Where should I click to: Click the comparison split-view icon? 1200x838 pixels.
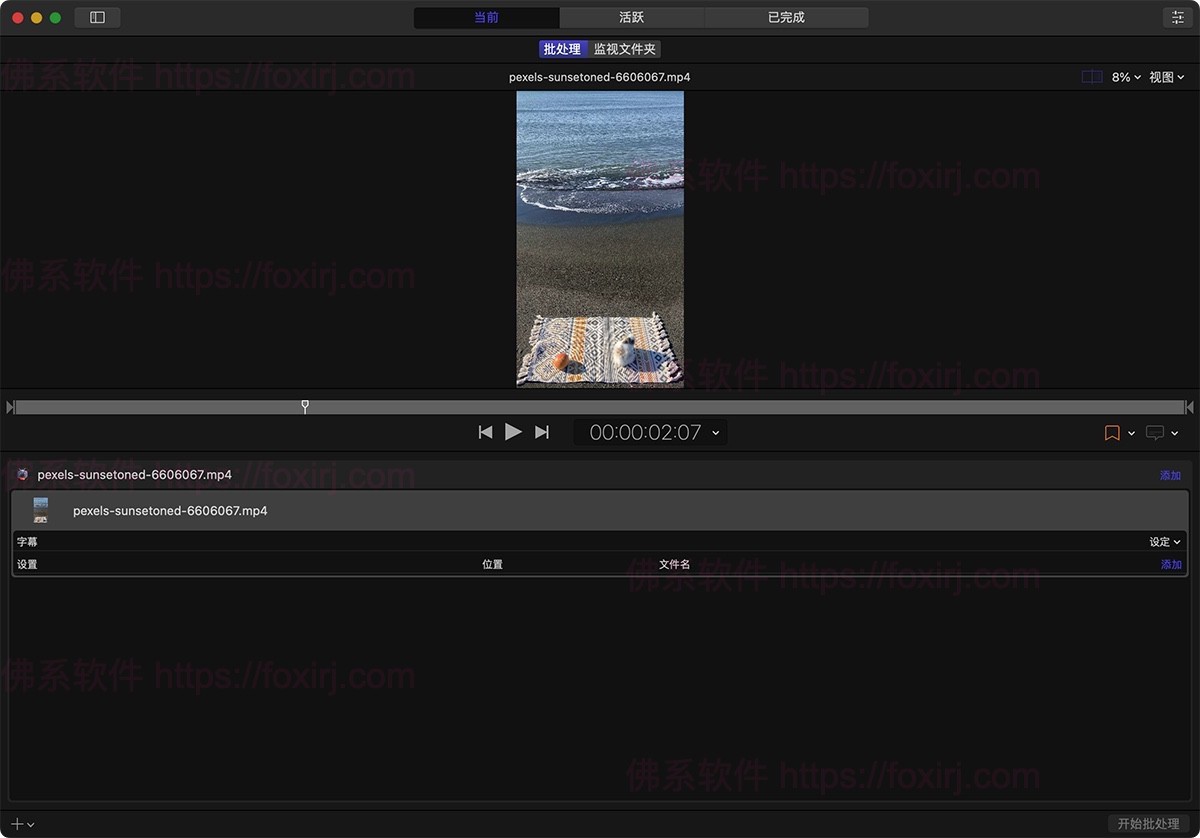1092,77
